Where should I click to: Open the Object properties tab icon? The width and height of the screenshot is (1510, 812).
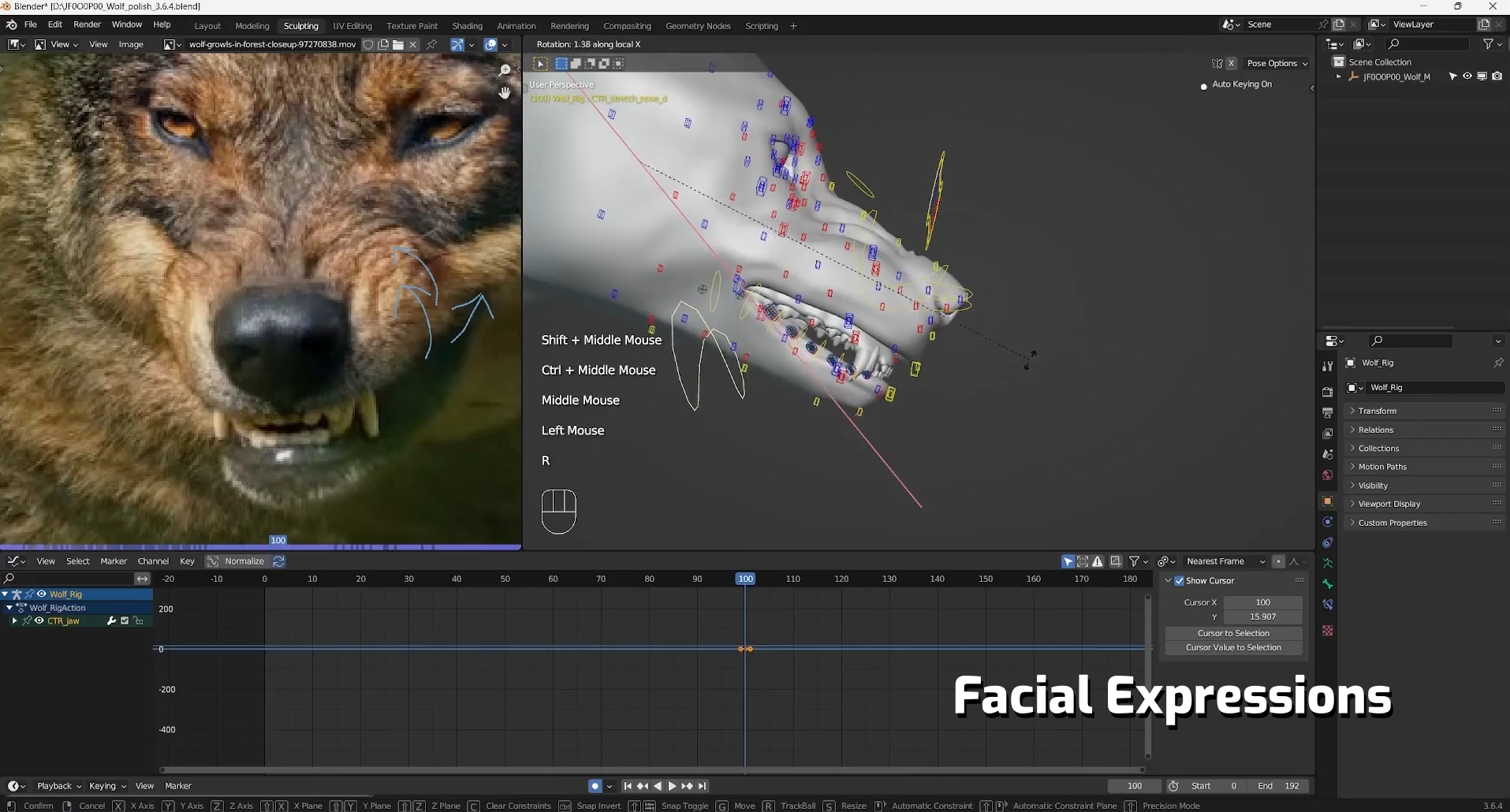tap(1327, 501)
